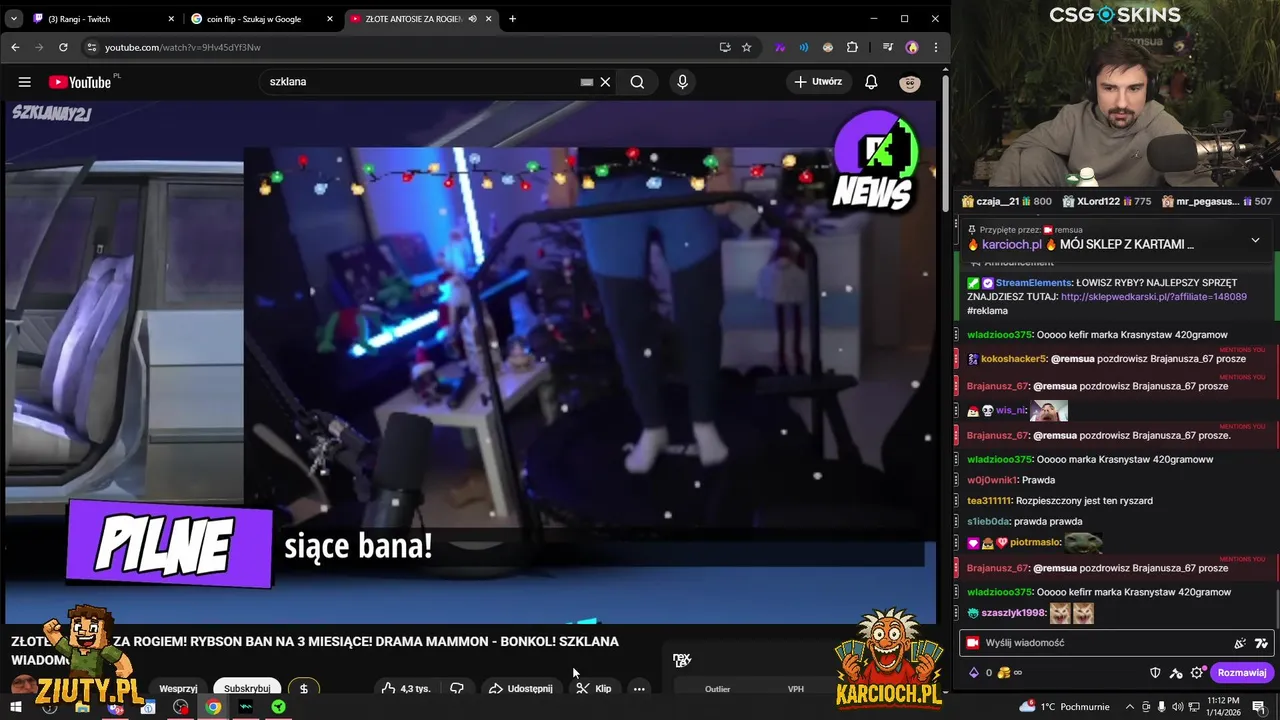
Task: Click chat username 'wladziooo375' in the kefir message
Action: tap(998, 335)
